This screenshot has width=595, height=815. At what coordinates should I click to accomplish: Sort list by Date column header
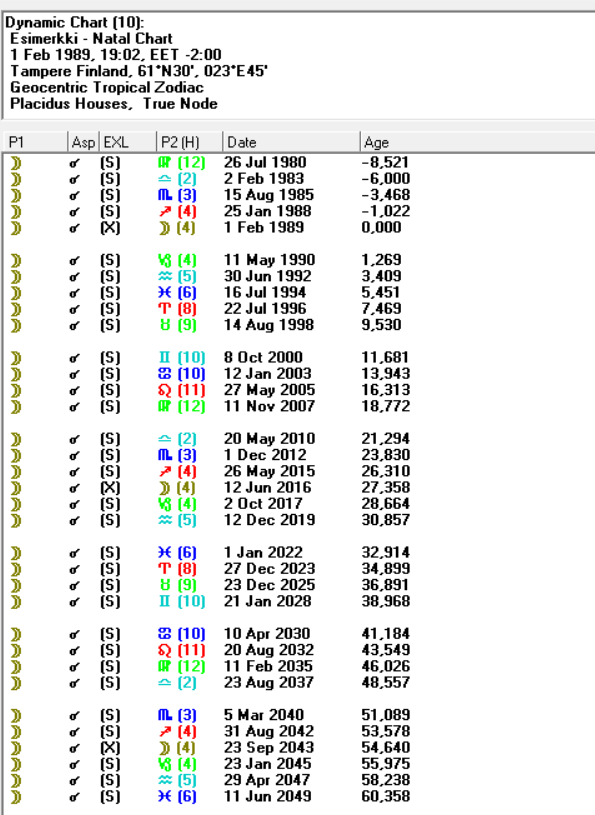pos(291,142)
